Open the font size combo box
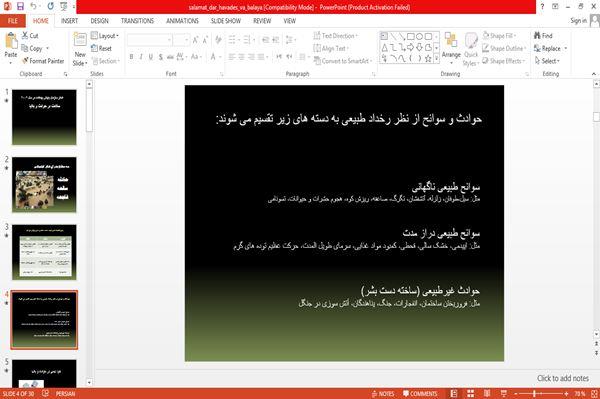600x399 pixels. [x=181, y=40]
